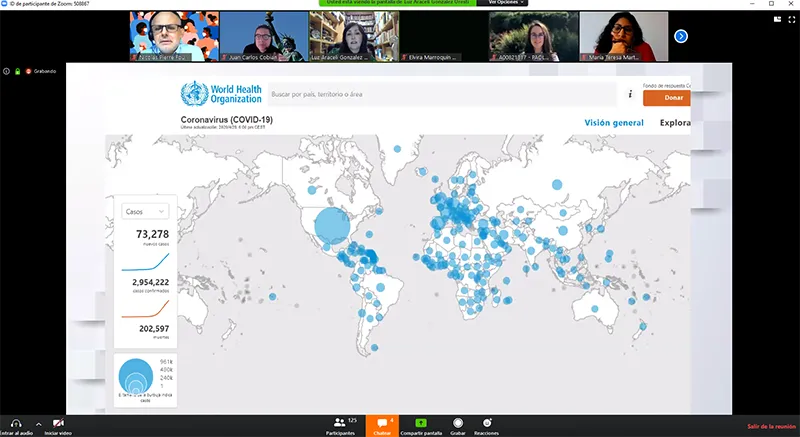Click the 202,597 deaths figure

(x=154, y=329)
